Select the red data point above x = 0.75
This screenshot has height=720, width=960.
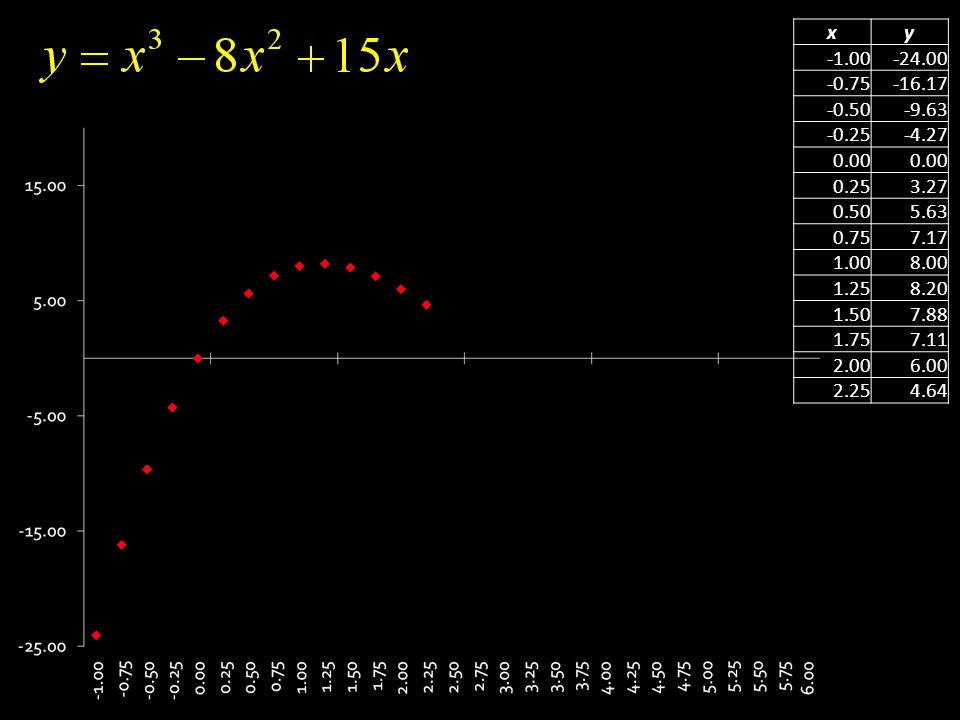pos(274,276)
